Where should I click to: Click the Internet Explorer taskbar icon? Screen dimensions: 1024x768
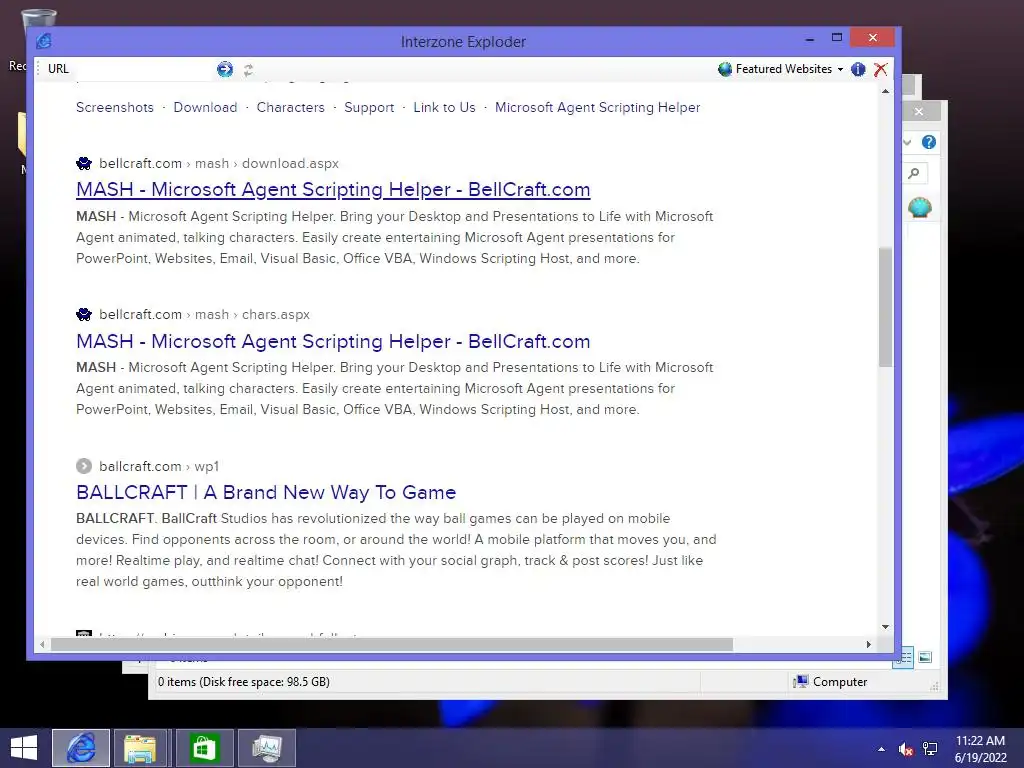coord(81,748)
